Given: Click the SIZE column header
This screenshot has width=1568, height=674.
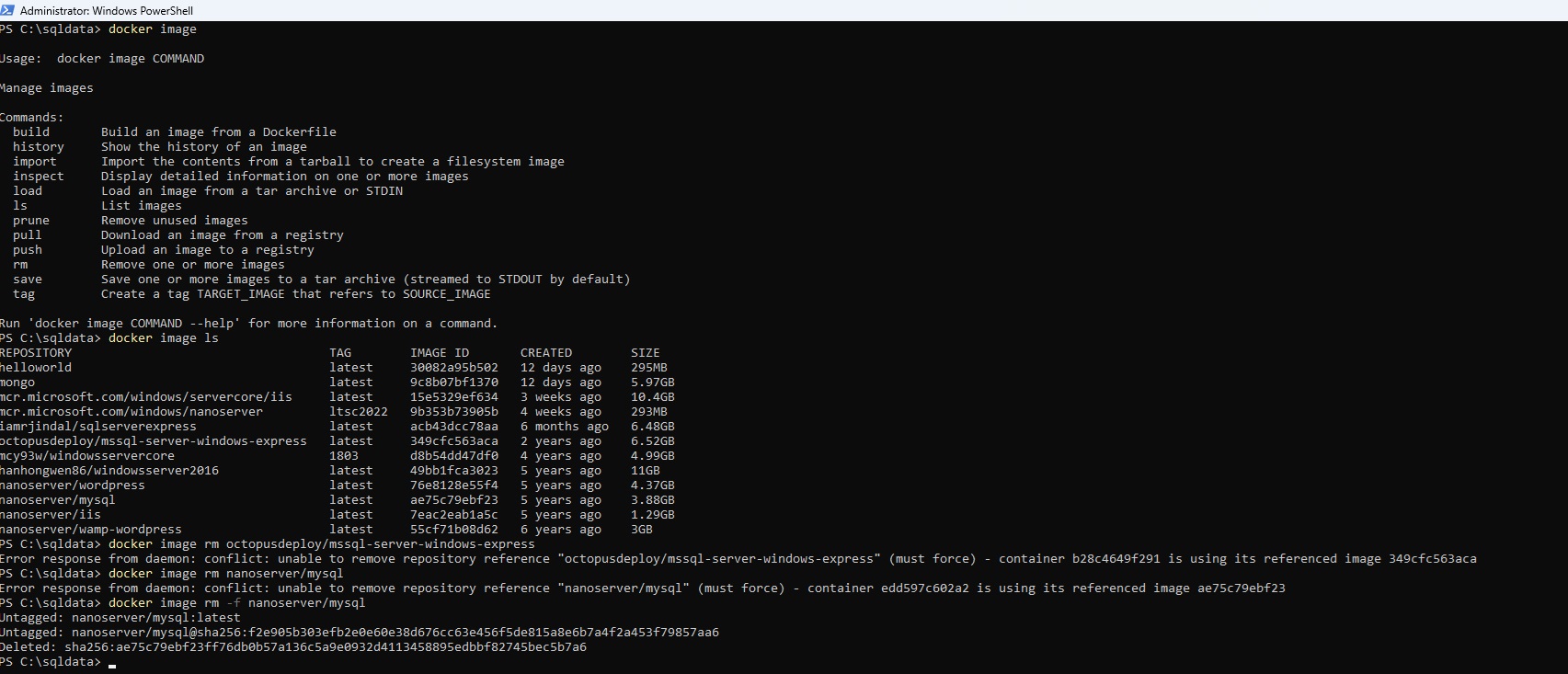Looking at the screenshot, I should pyautogui.click(x=646, y=353).
